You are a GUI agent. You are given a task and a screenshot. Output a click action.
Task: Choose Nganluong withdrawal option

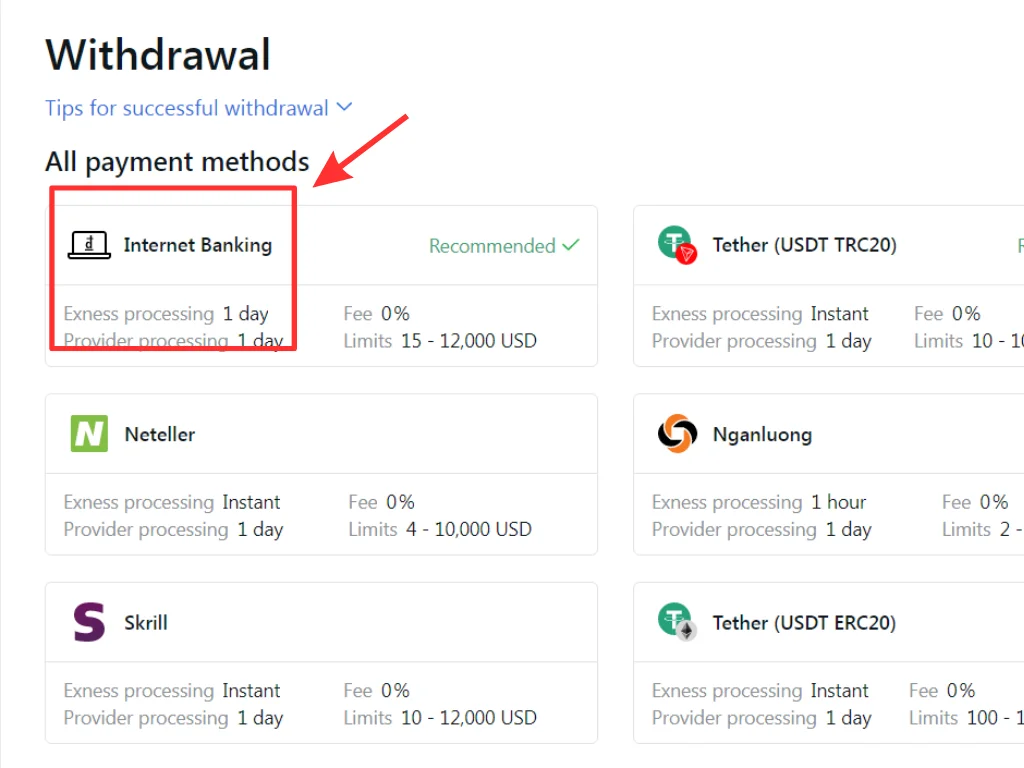(762, 434)
